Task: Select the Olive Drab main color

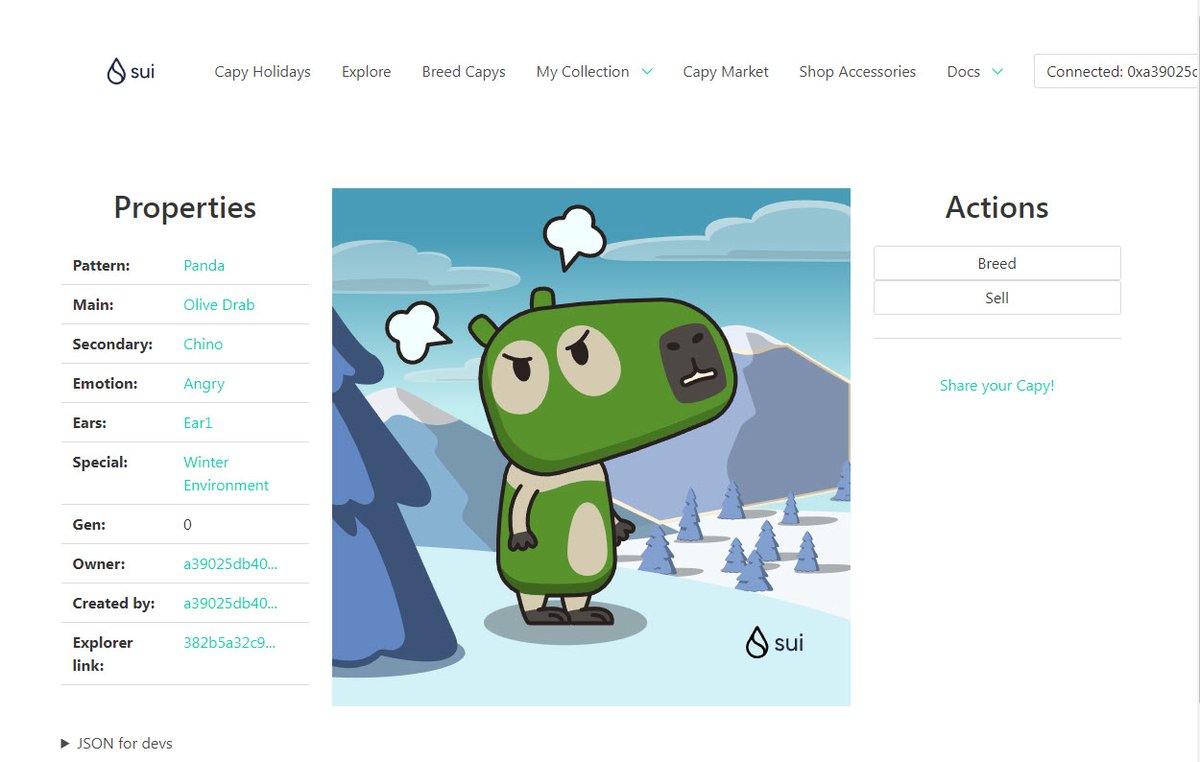Action: click(219, 304)
